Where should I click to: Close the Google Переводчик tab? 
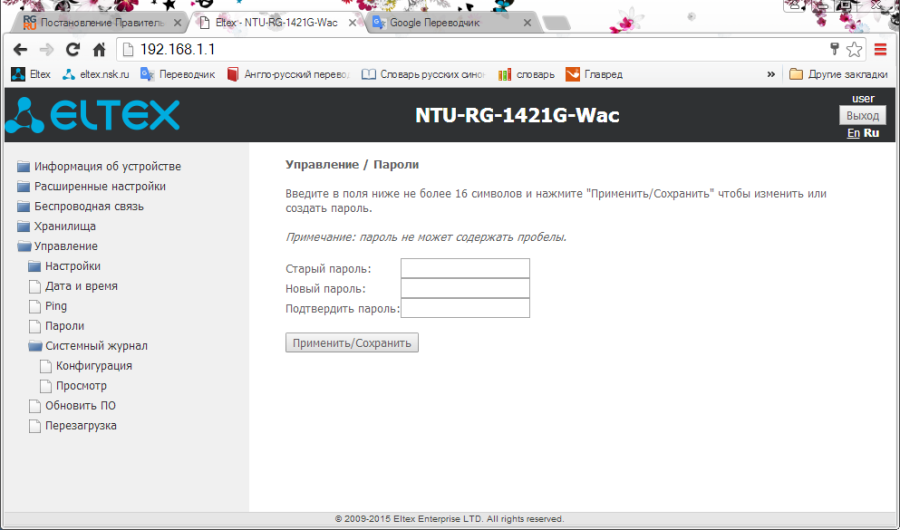527,23
